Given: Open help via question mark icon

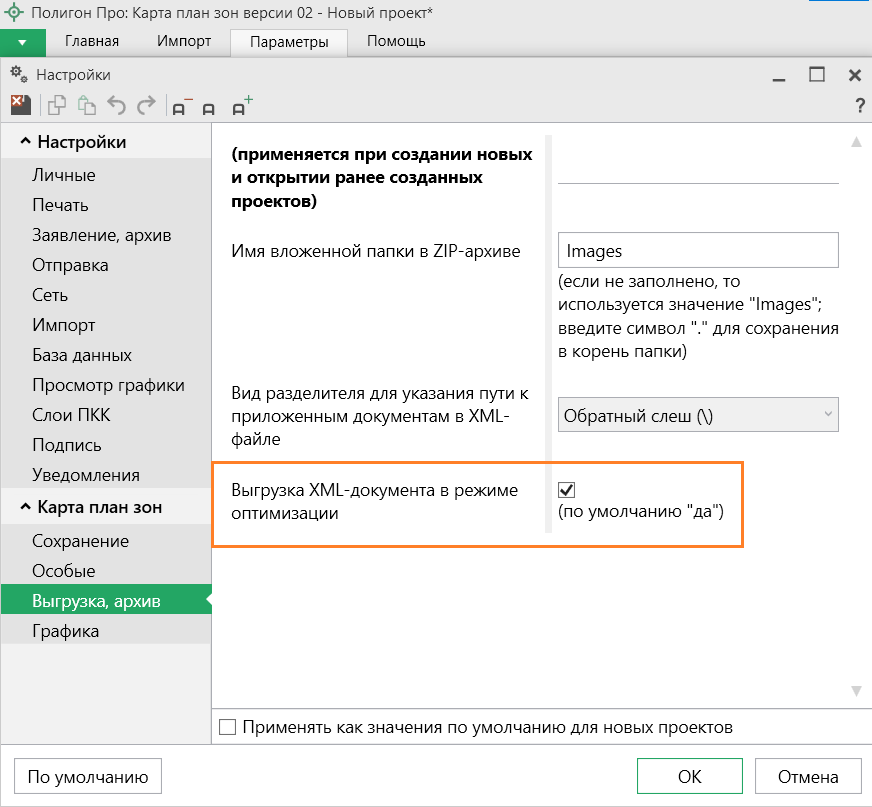Looking at the screenshot, I should [x=859, y=106].
